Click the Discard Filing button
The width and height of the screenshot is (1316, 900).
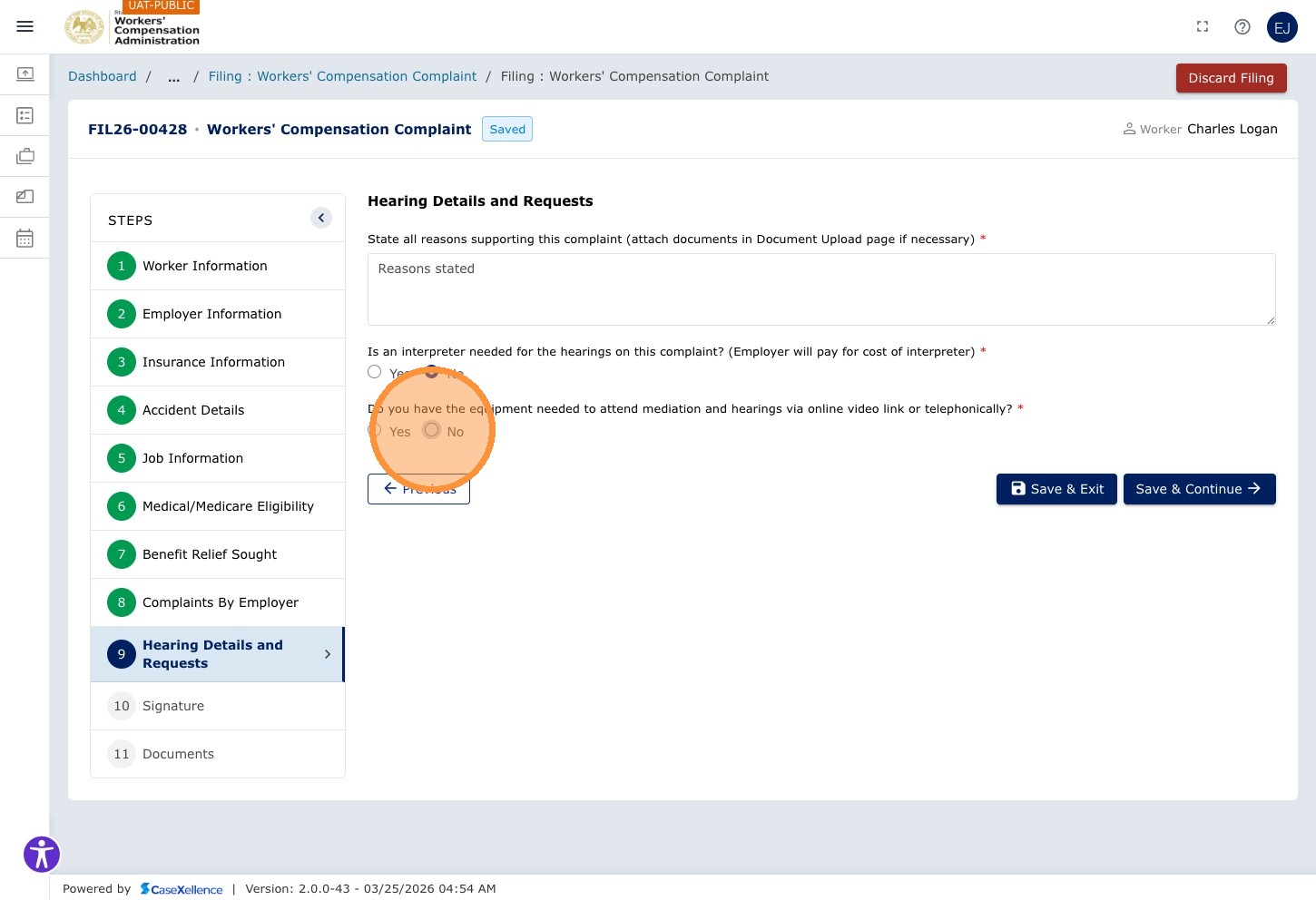[1231, 78]
